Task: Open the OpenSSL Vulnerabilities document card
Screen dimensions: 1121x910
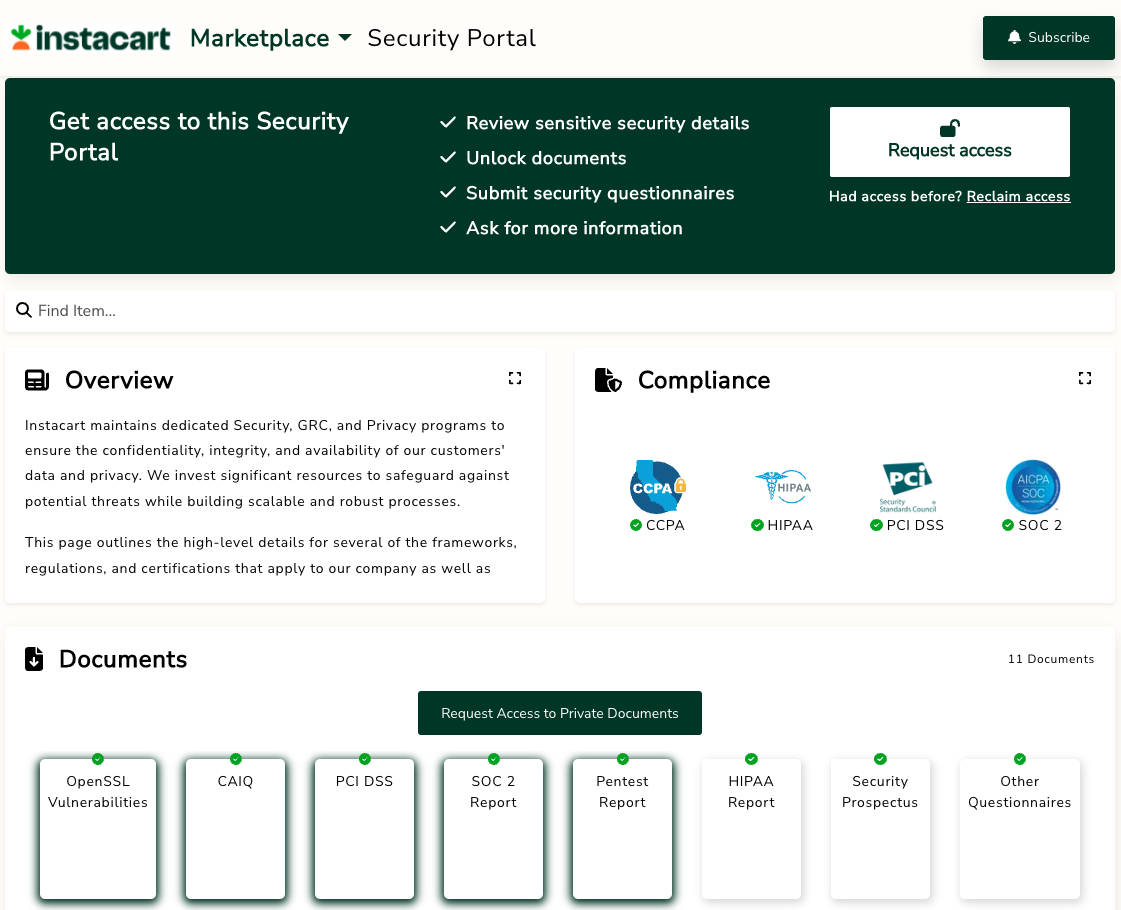Action: (x=98, y=829)
